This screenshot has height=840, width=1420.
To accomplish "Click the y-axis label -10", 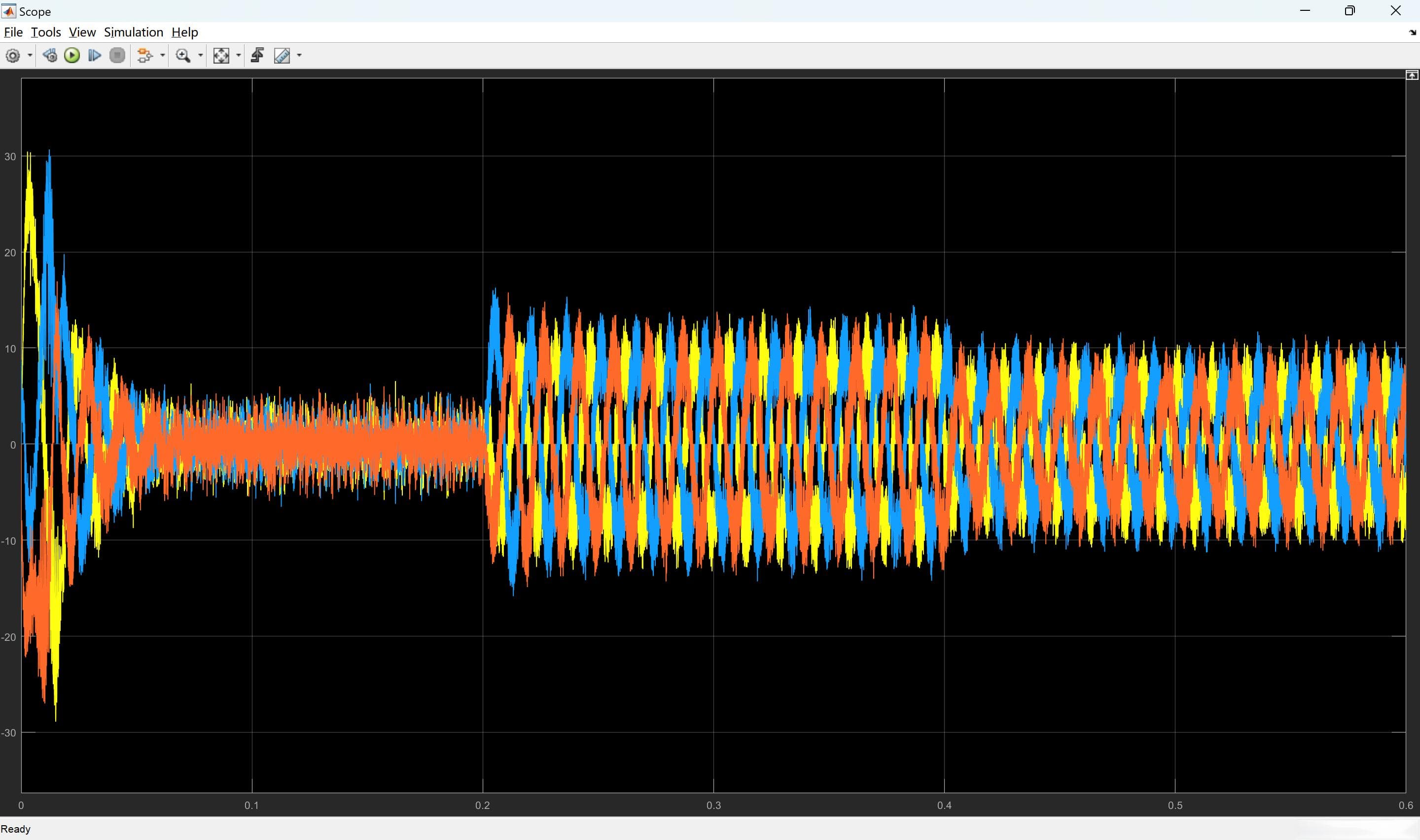I will tap(8, 541).
